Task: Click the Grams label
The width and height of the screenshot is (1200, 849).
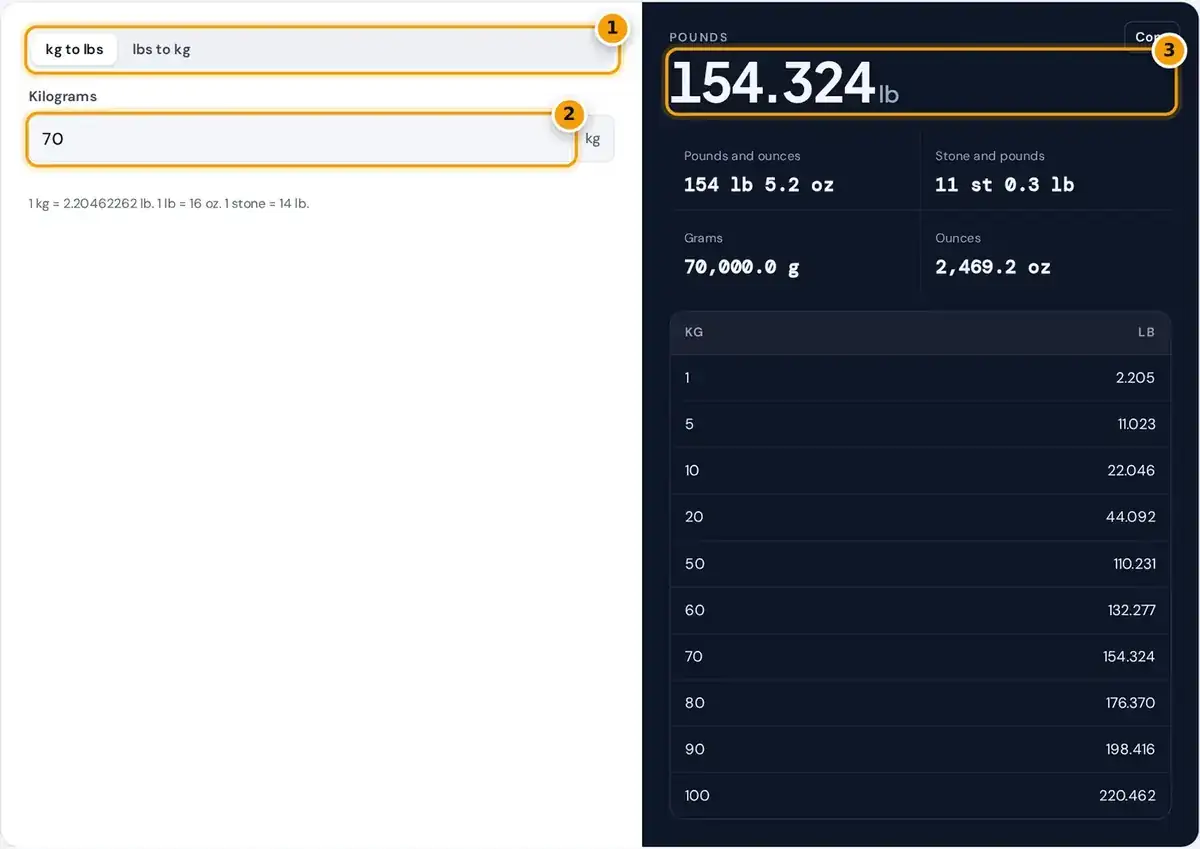Action: click(x=703, y=238)
